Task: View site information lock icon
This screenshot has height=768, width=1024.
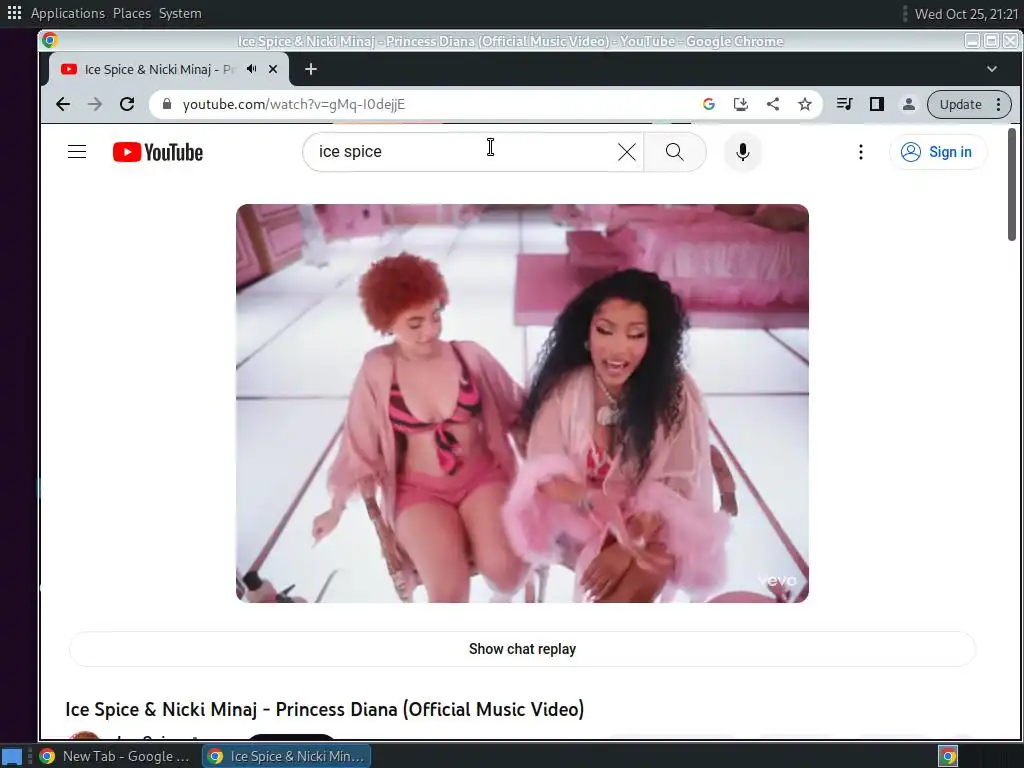Action: click(167, 104)
